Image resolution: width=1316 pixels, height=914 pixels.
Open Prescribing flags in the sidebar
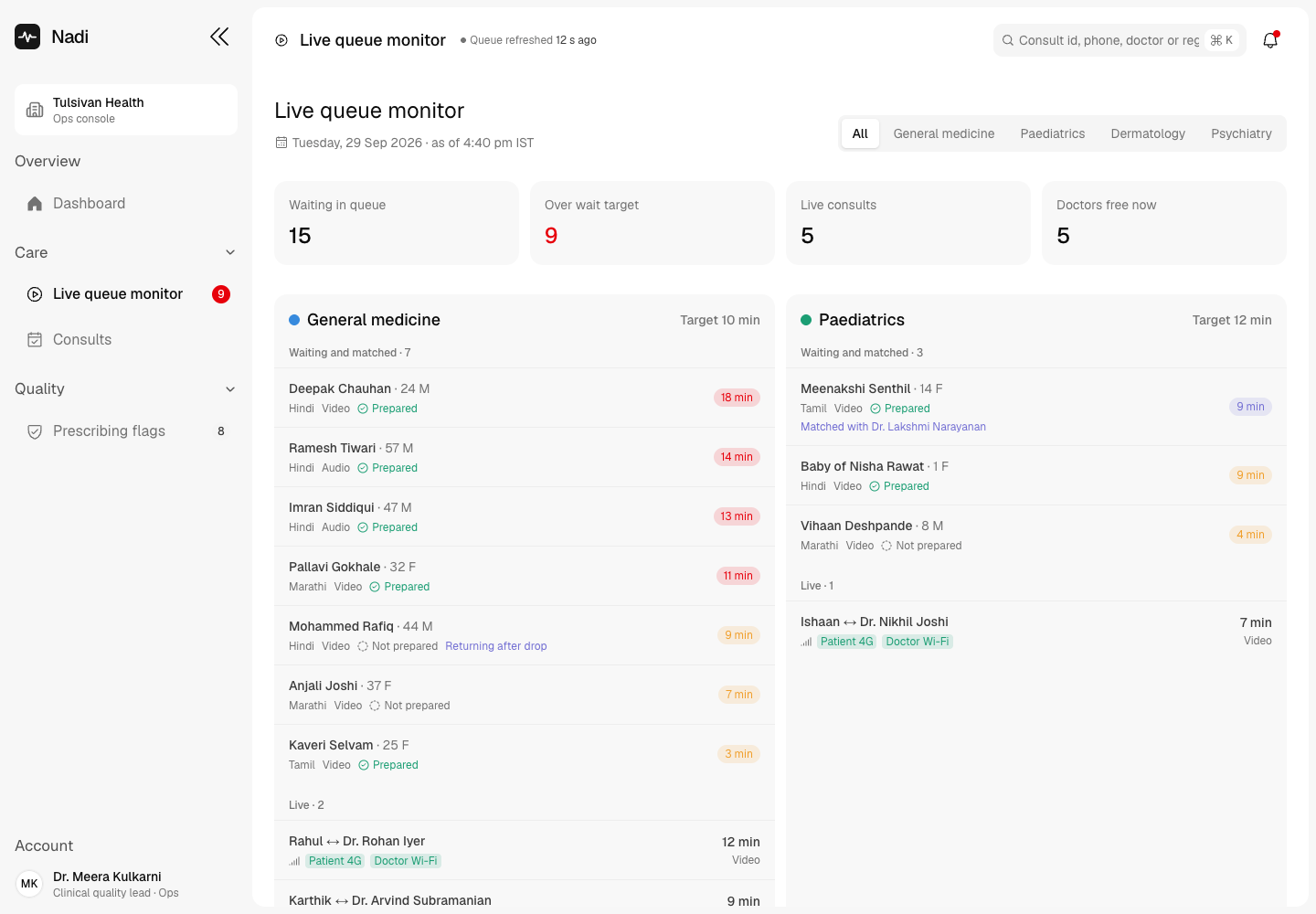[x=126, y=431]
